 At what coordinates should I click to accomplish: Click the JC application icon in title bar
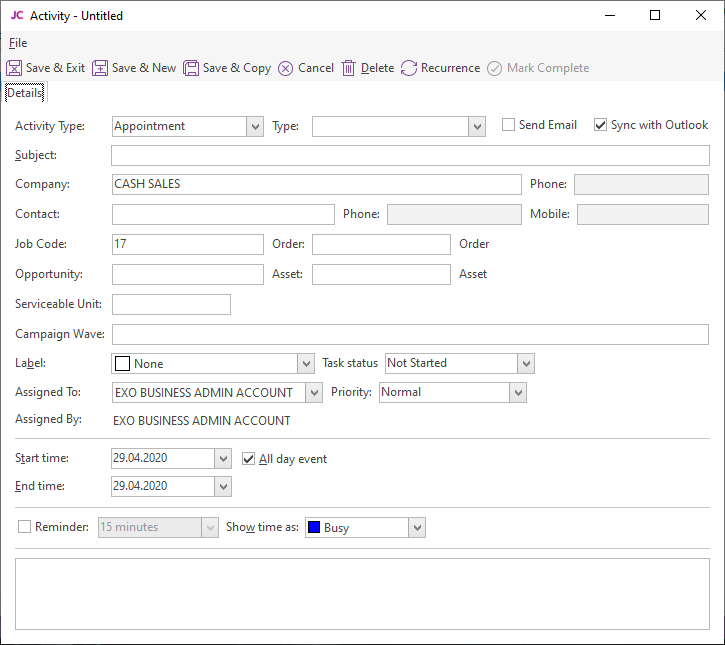[x=17, y=16]
